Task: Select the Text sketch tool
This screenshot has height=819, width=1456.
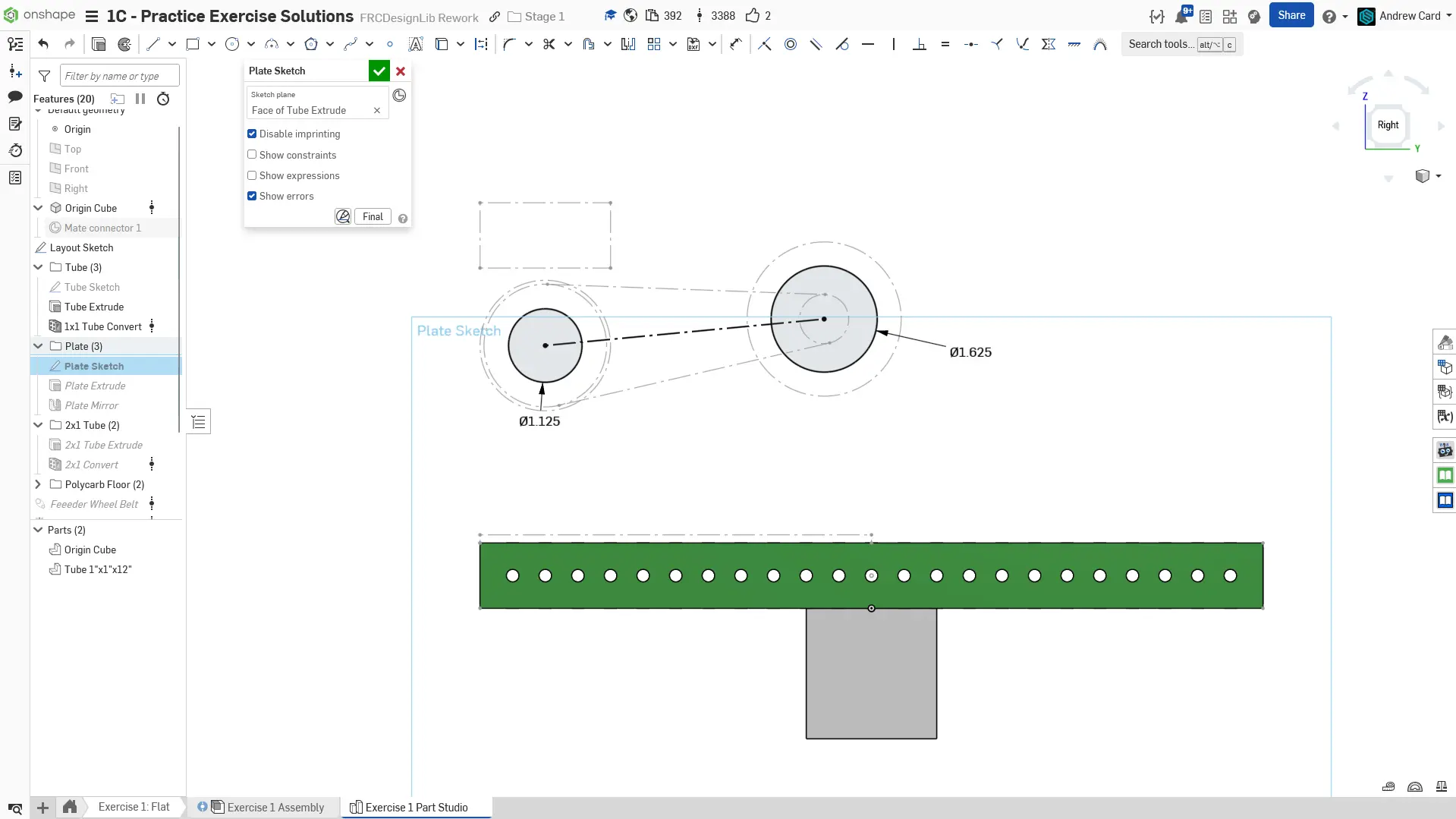Action: point(415,44)
